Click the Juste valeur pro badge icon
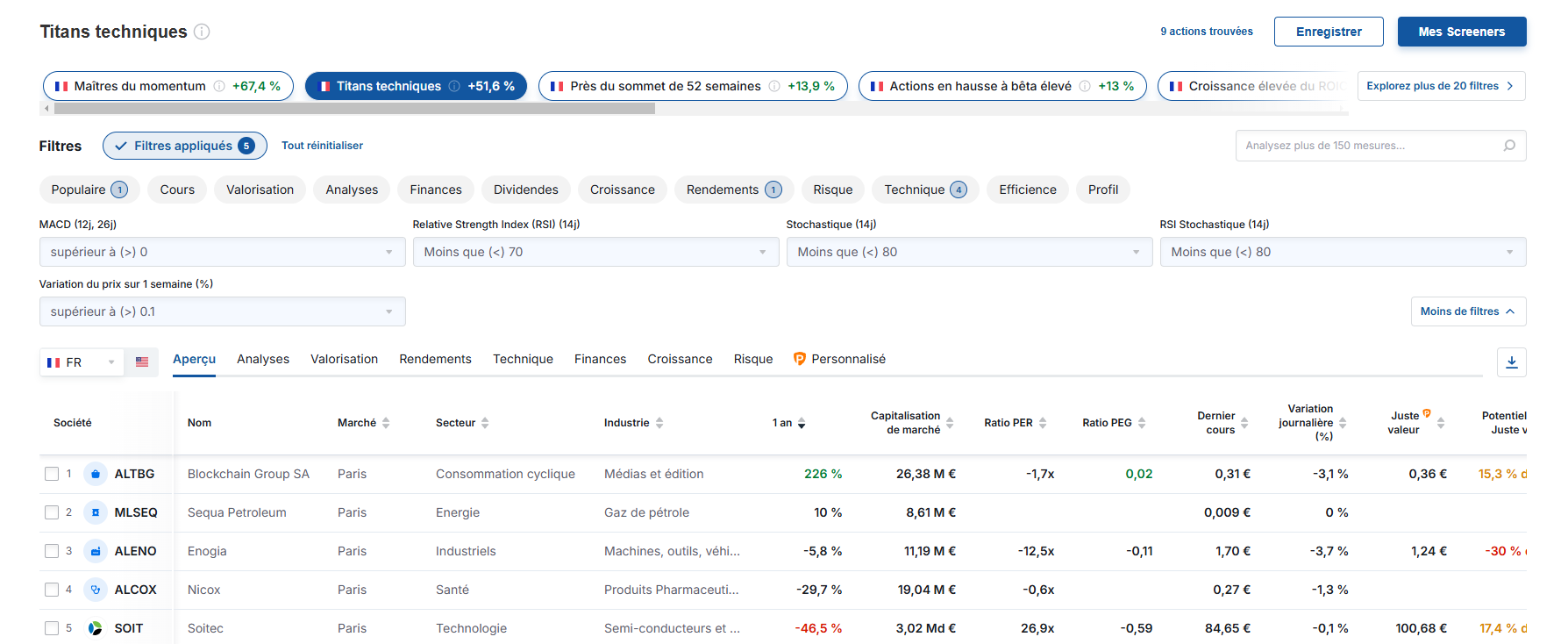1568x644 pixels. (1427, 413)
